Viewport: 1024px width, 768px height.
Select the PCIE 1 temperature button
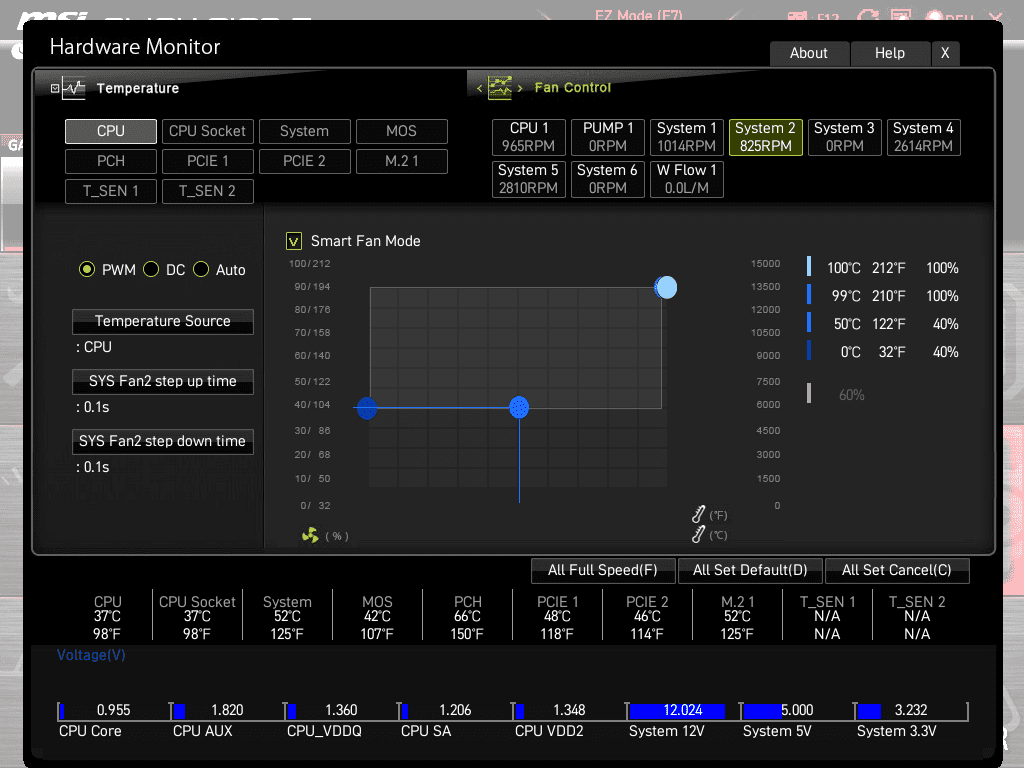click(x=208, y=161)
